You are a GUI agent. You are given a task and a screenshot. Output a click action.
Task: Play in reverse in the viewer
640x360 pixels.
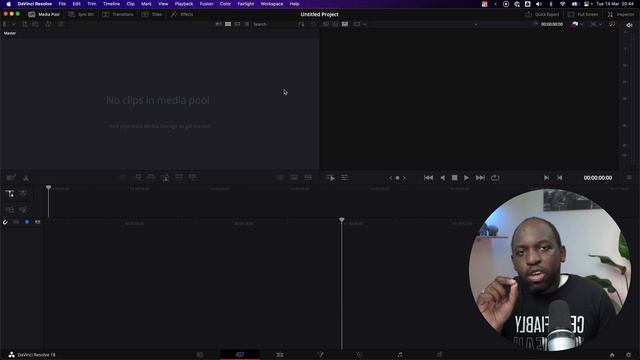pyautogui.click(x=442, y=178)
